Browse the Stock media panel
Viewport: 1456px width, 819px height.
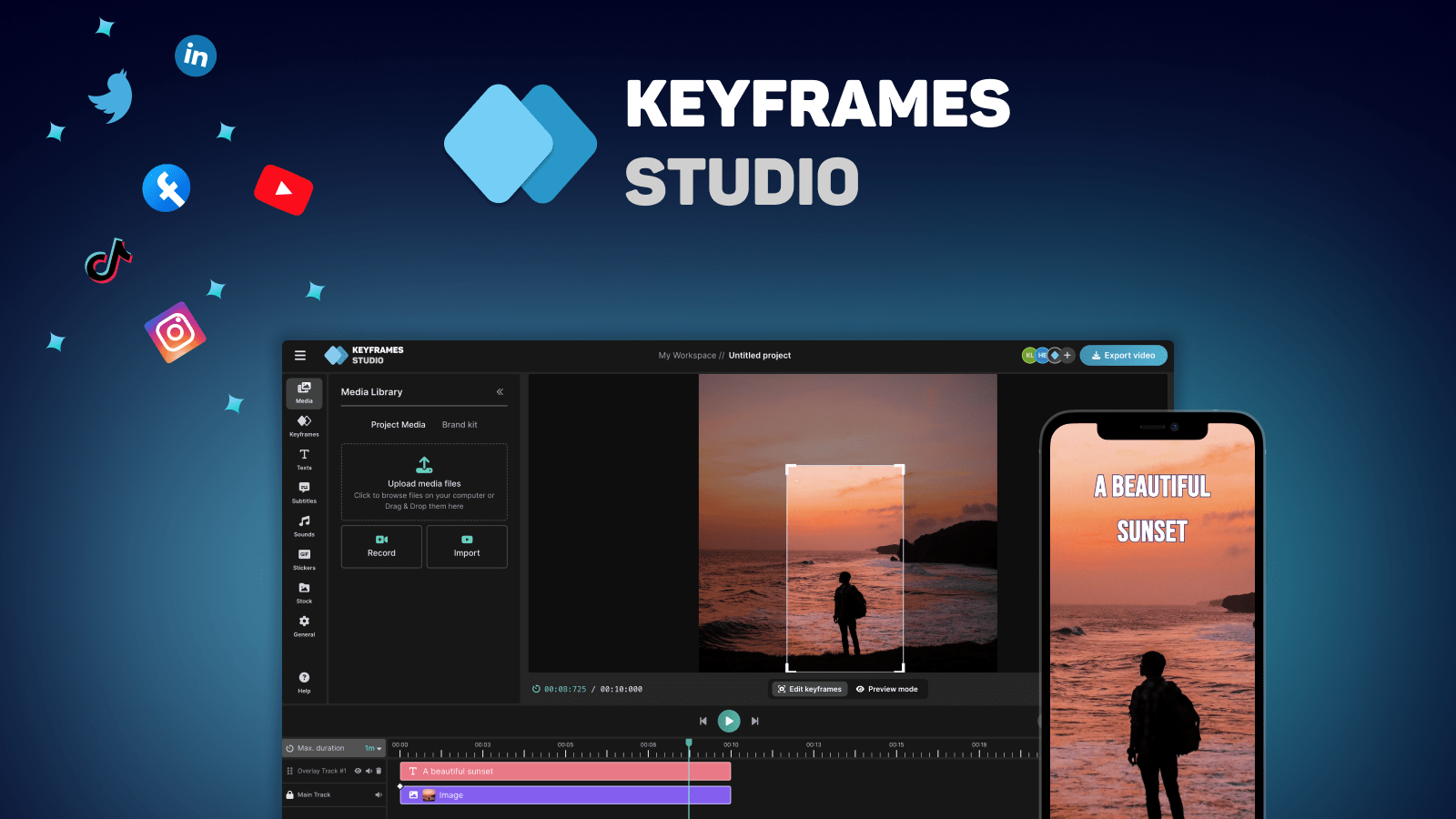[304, 591]
